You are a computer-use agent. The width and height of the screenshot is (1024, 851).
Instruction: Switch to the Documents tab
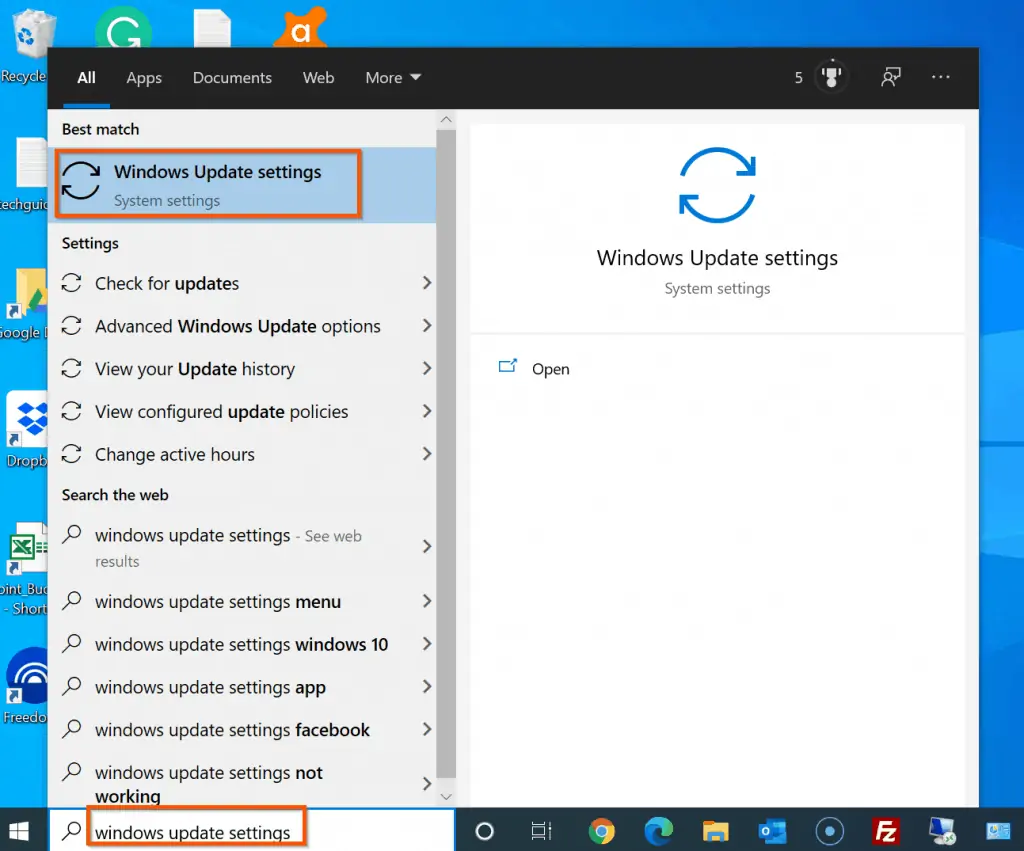click(232, 77)
